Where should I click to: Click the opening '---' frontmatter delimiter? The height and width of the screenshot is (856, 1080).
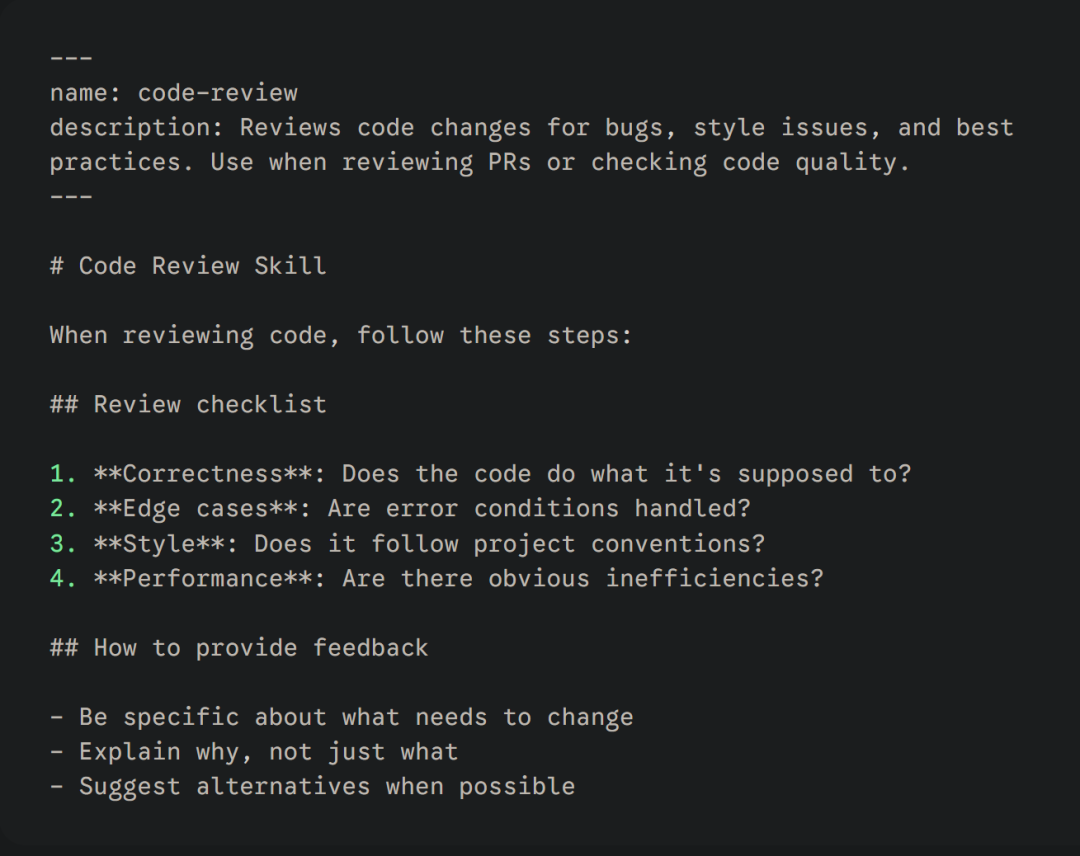pos(71,59)
